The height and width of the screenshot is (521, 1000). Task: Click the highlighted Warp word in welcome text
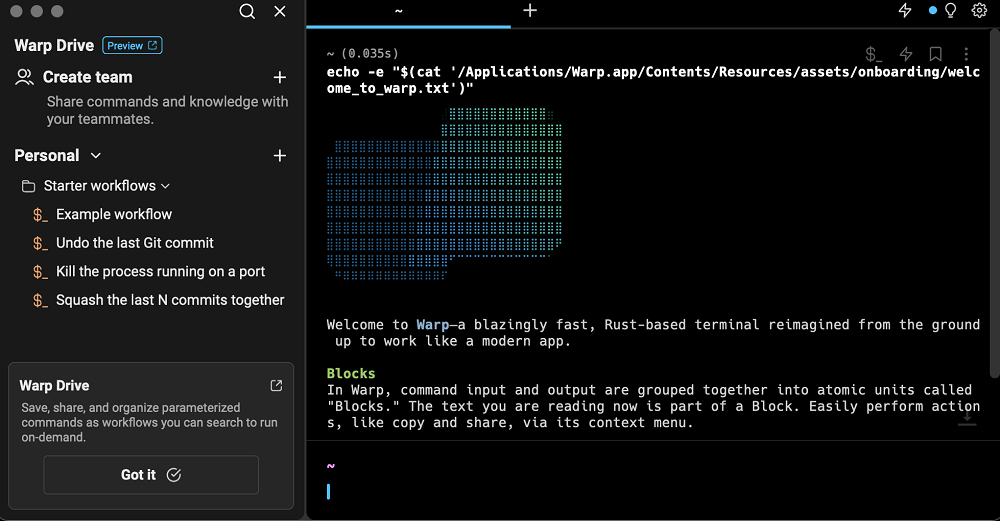432,325
